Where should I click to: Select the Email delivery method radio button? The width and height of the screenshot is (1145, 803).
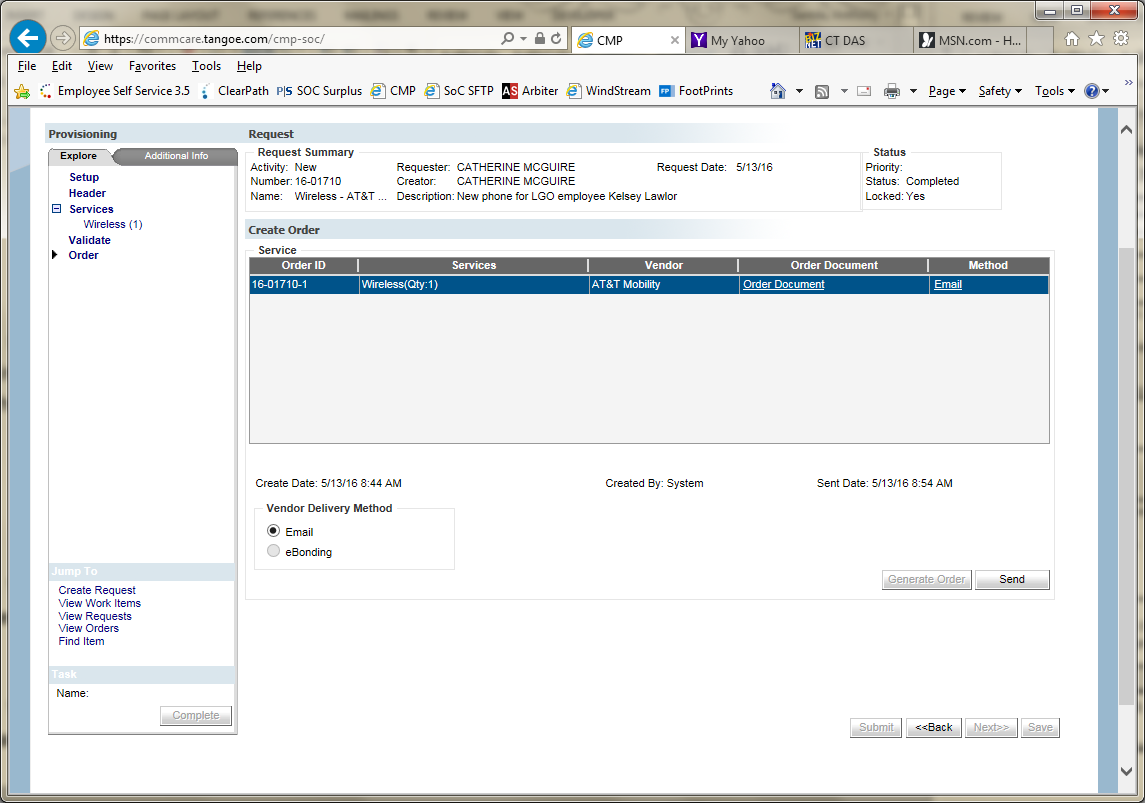click(x=274, y=532)
